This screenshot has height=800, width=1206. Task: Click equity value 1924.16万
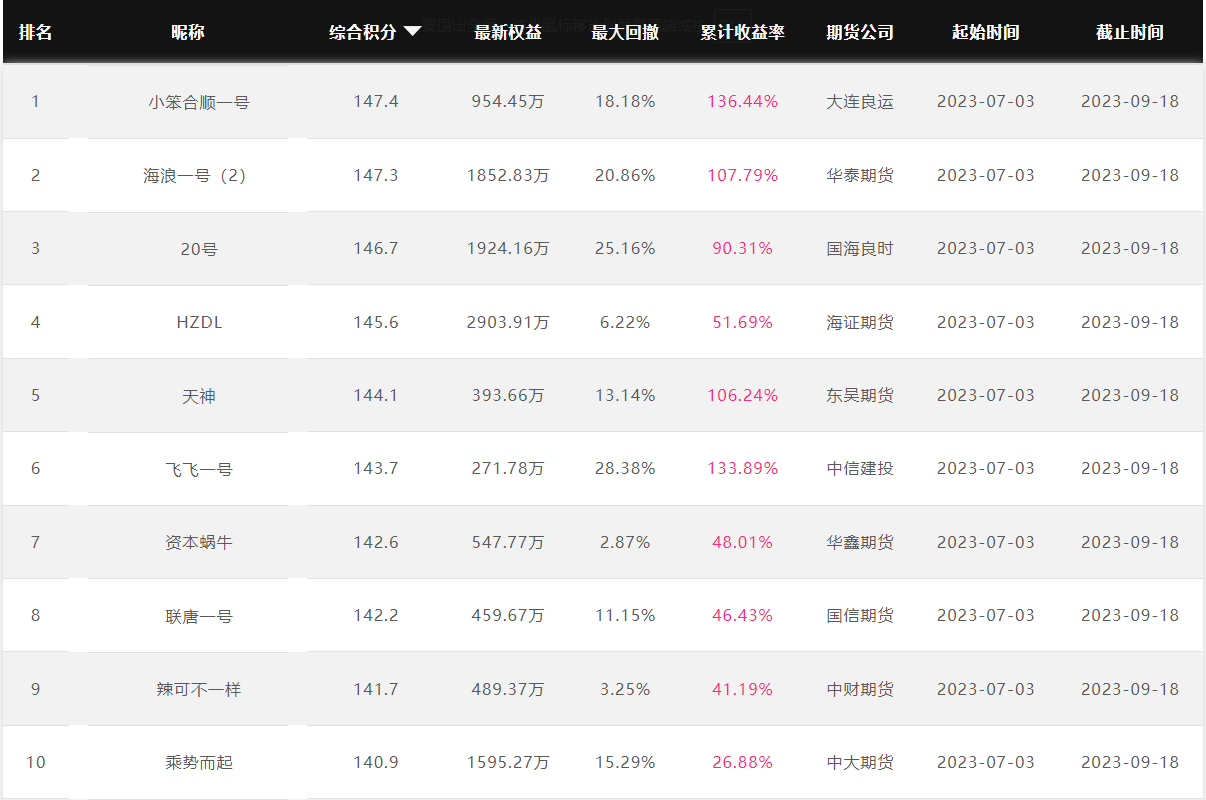pos(508,248)
